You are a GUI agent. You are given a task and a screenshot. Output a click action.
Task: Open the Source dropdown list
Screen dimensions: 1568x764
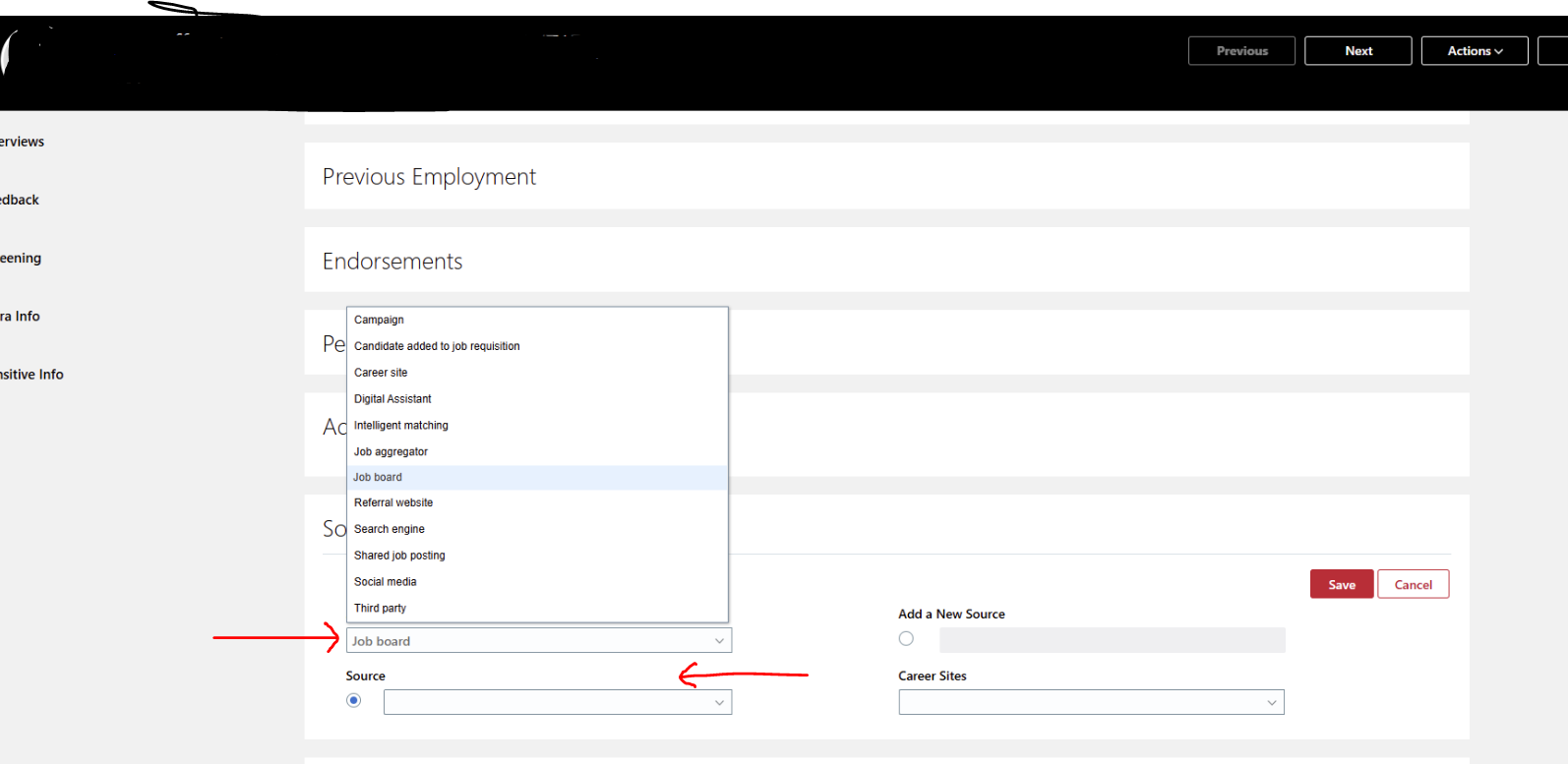point(558,702)
